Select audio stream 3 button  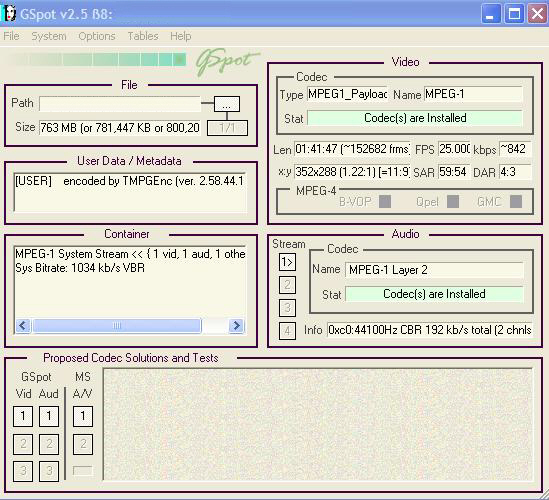click(x=287, y=307)
